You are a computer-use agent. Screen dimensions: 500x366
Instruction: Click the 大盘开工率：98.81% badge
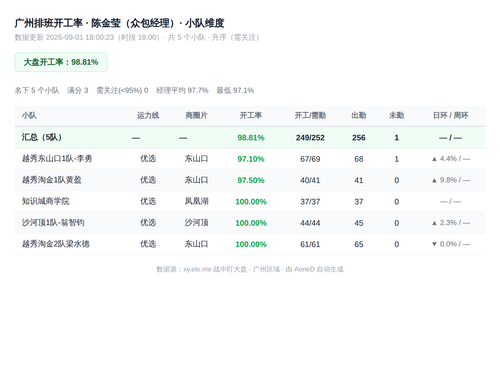[61, 62]
